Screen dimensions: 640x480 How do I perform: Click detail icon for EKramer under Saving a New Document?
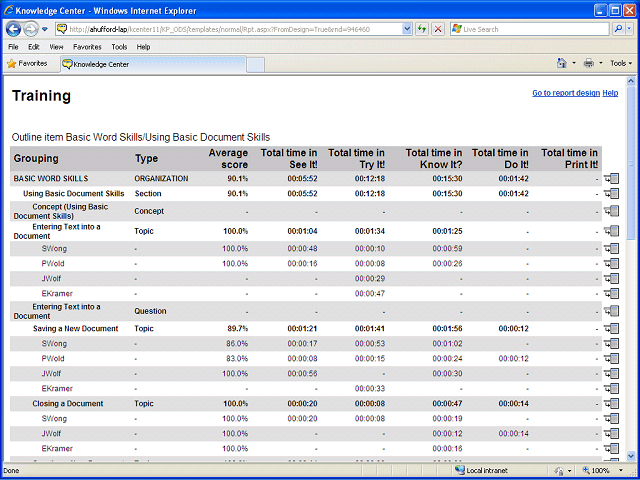point(612,389)
